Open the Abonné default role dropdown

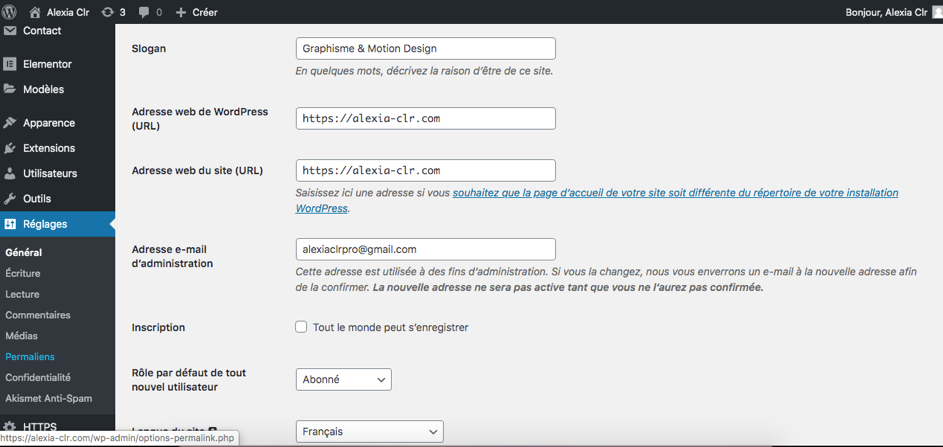(343, 380)
